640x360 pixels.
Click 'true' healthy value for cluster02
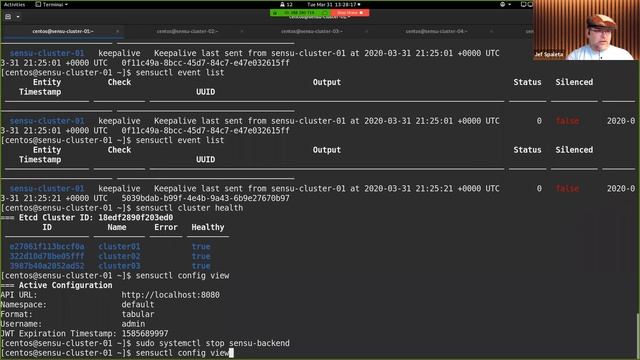click(201, 256)
